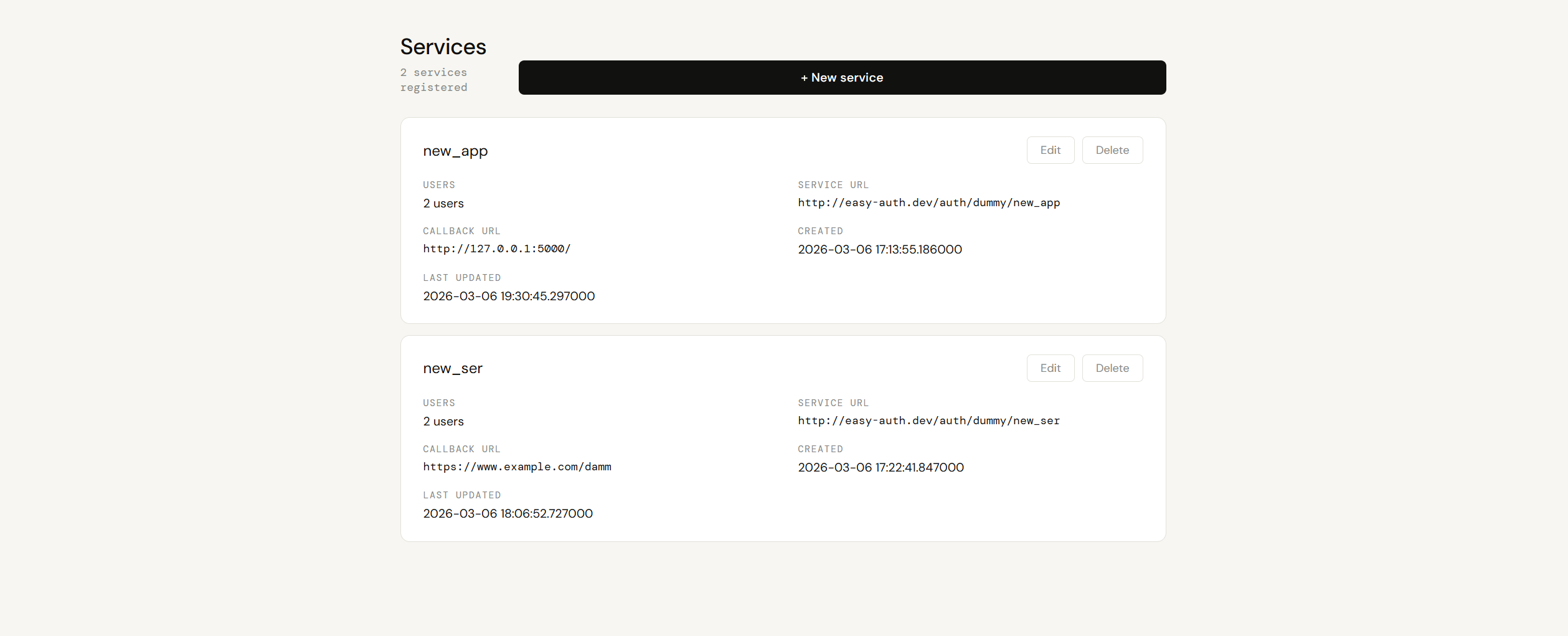Click the new_app last updated timestamp
The image size is (1568, 636).
tap(509, 296)
